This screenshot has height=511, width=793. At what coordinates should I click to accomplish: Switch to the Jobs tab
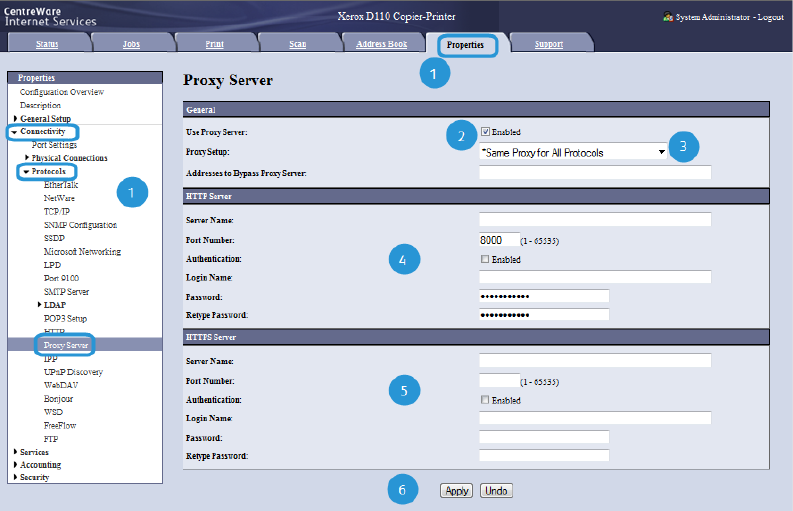131,44
